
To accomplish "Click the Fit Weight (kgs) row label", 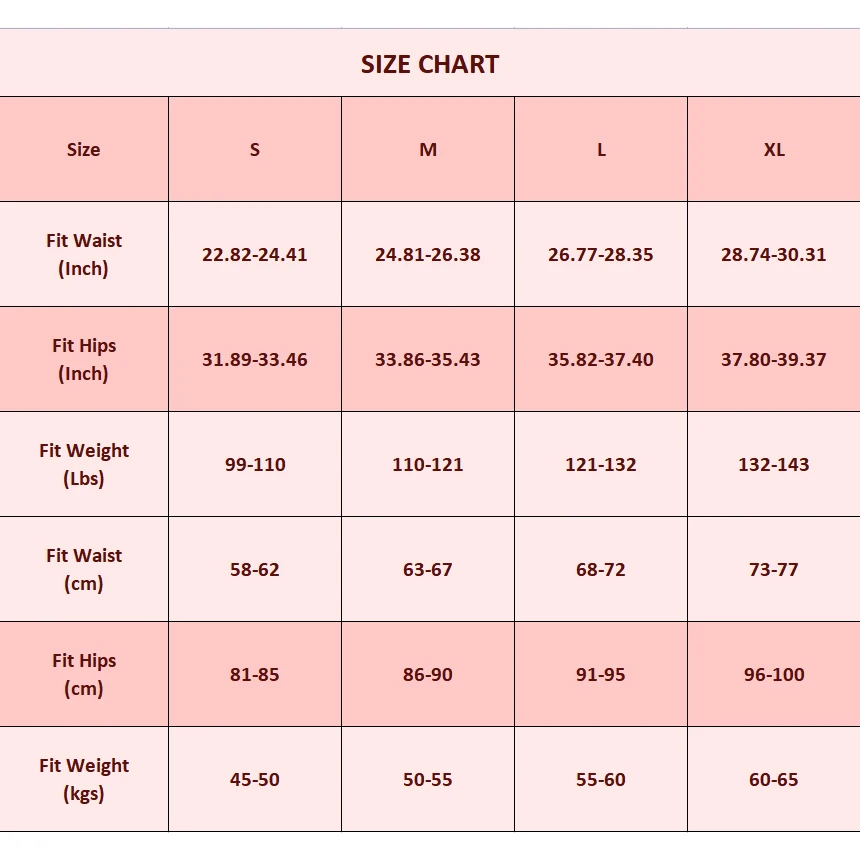I will tap(84, 779).
